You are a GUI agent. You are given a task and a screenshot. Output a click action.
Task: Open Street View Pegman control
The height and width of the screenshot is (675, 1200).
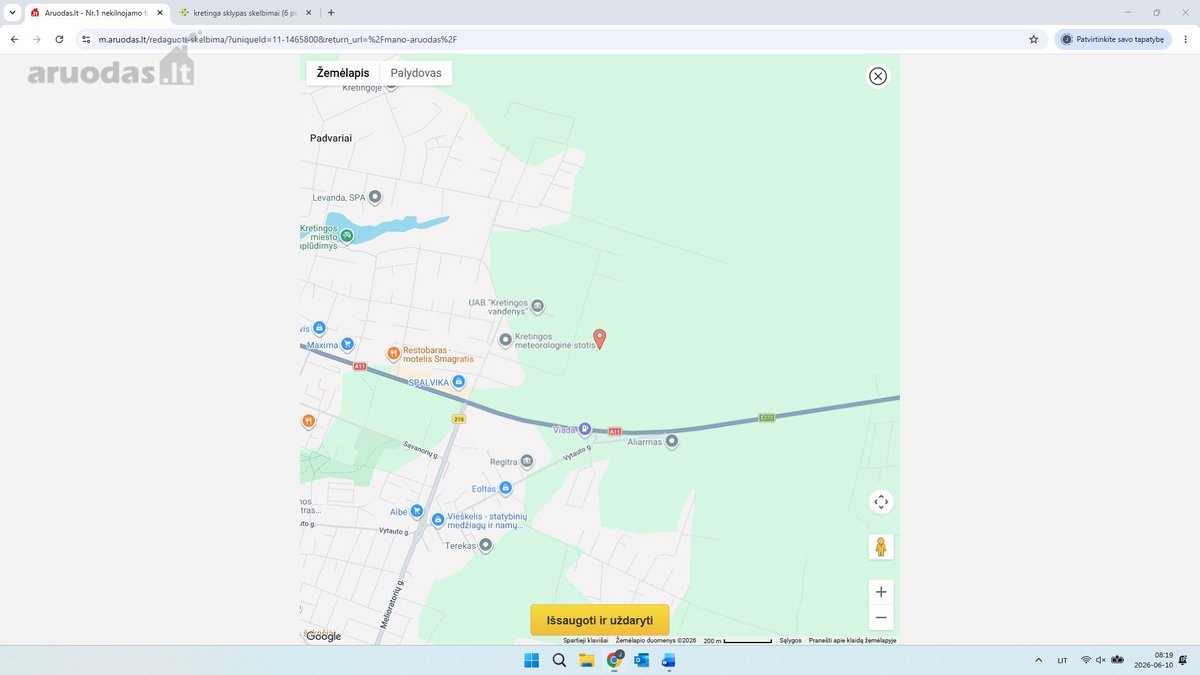pos(881,547)
